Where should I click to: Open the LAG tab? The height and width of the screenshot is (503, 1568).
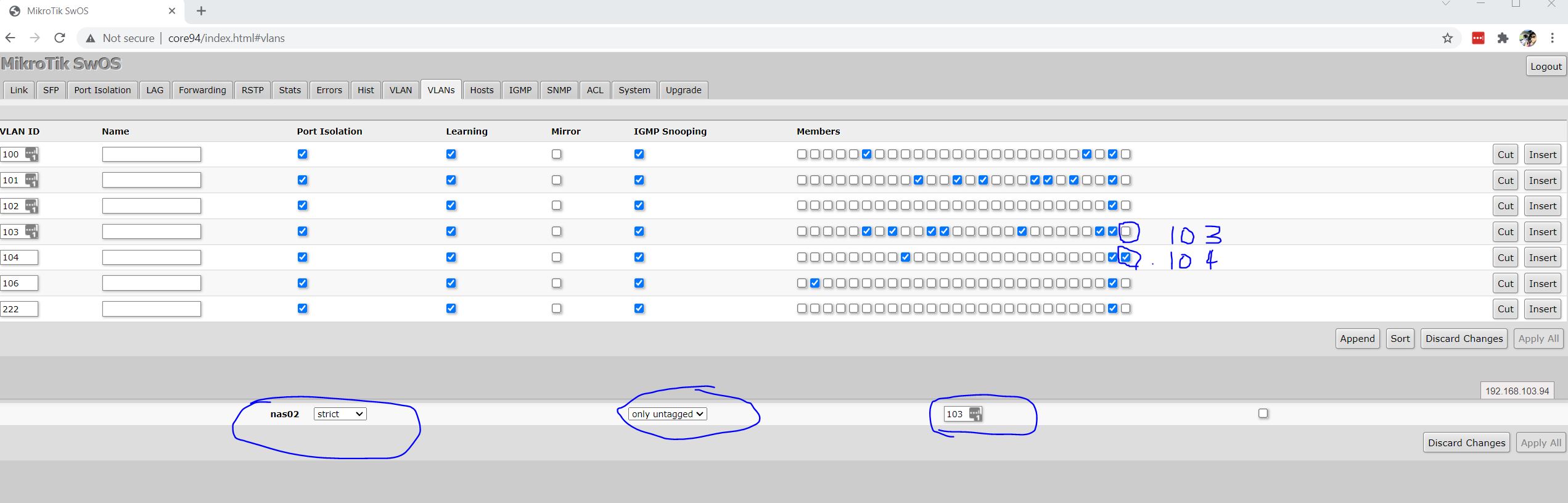pyautogui.click(x=155, y=90)
